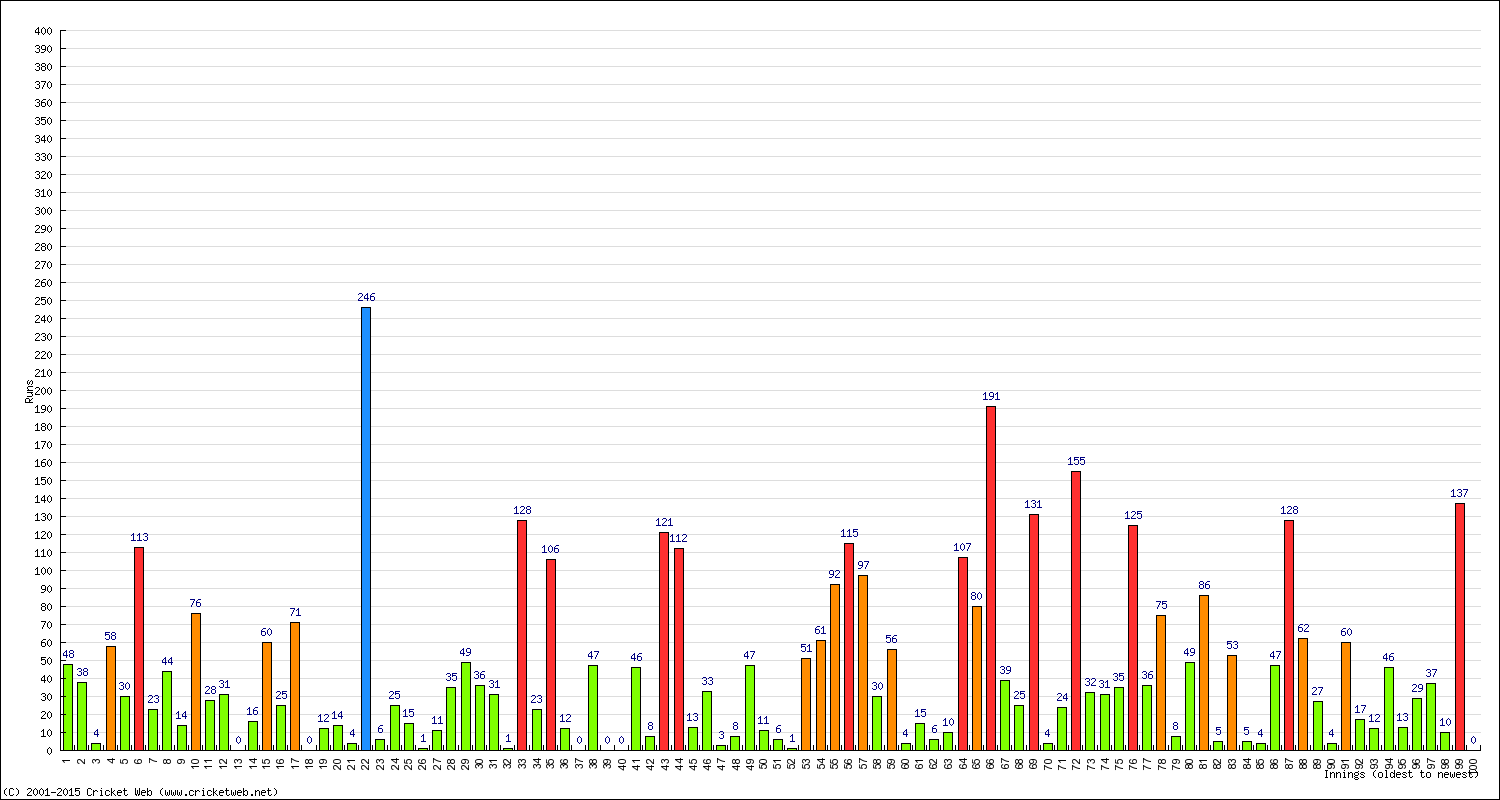Select the value label 76
1500x800 pixels.
tap(196, 604)
